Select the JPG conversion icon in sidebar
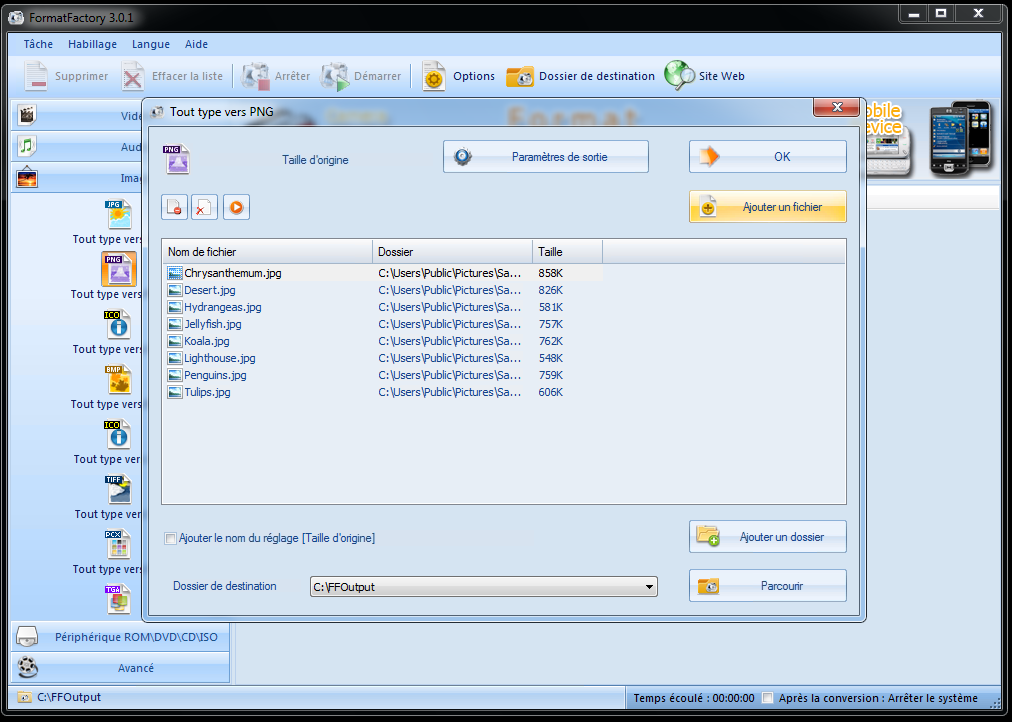Screen dimensions: 1012x722 119,214
